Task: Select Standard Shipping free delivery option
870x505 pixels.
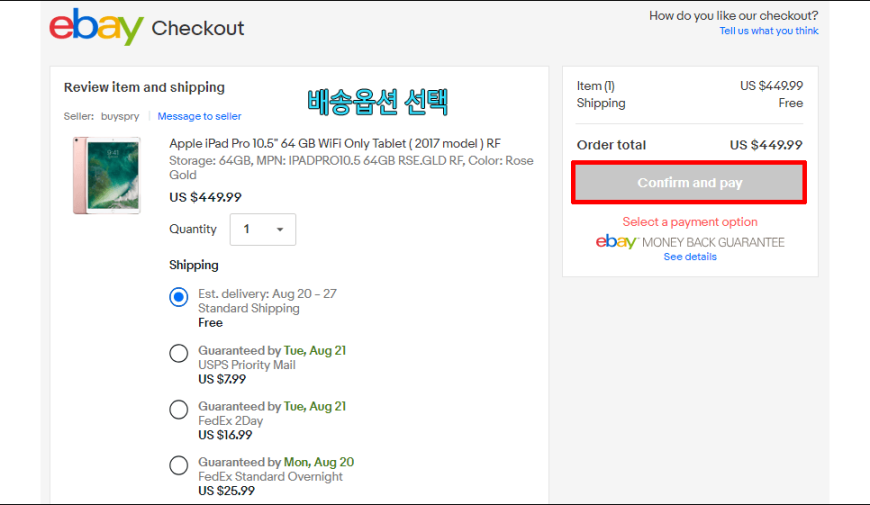Action: coord(179,297)
